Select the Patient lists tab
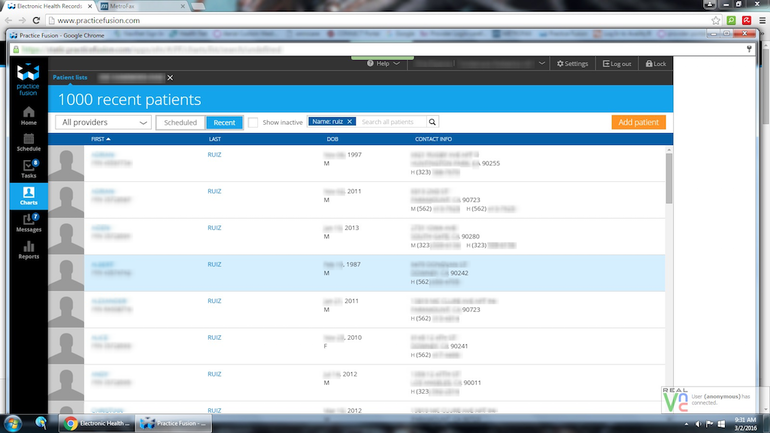The width and height of the screenshot is (770, 433). click(70, 77)
